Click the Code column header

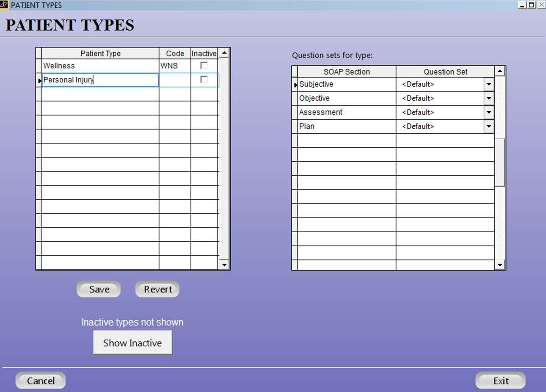click(175, 53)
